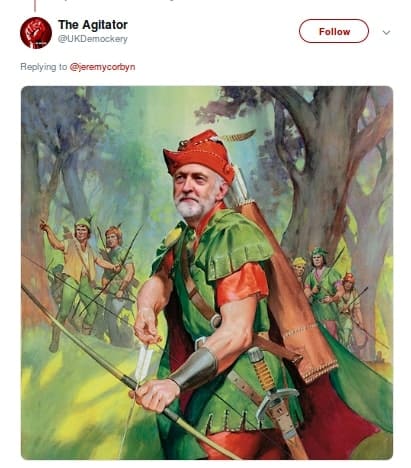Click the metal arm bracer in image
Image resolution: width=411 pixels, height=468 pixels.
[x=195, y=367]
